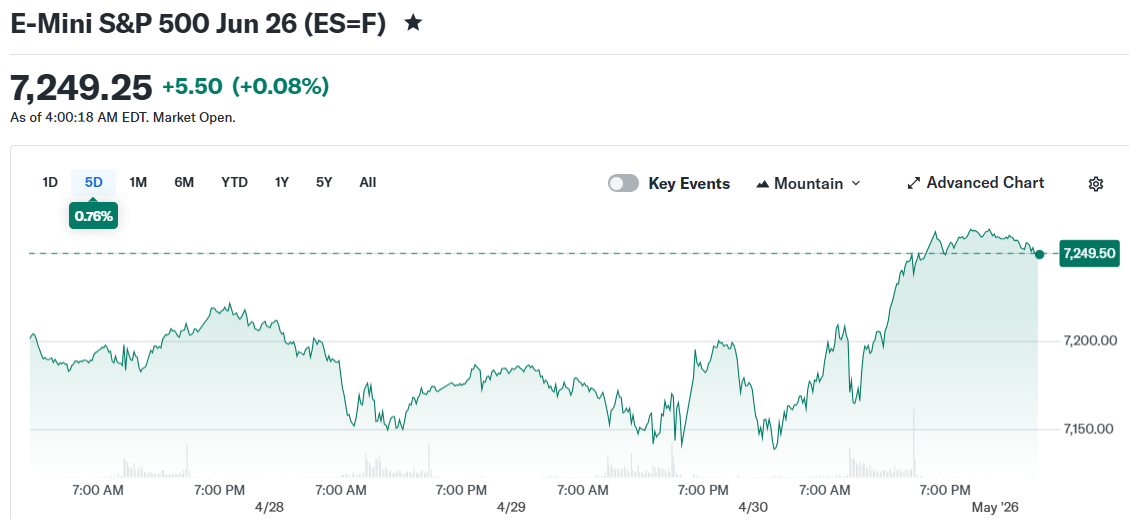Click the 4/30 date axis label
Image resolution: width=1129 pixels, height=519 pixels.
[753, 507]
